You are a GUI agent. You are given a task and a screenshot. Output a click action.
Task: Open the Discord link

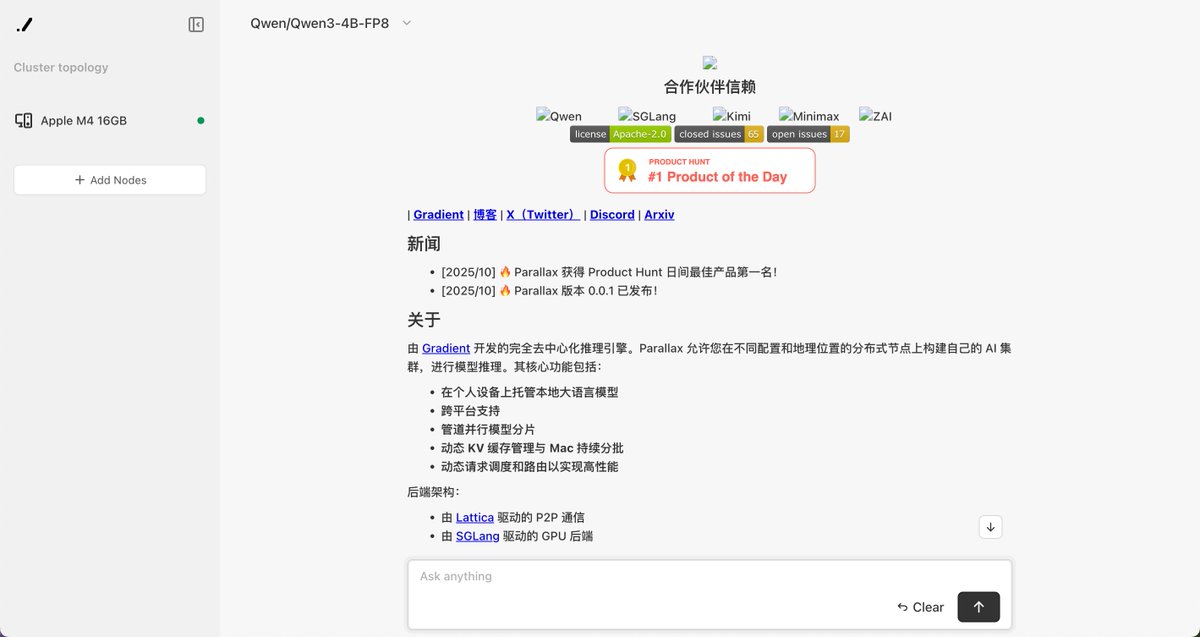tap(611, 214)
